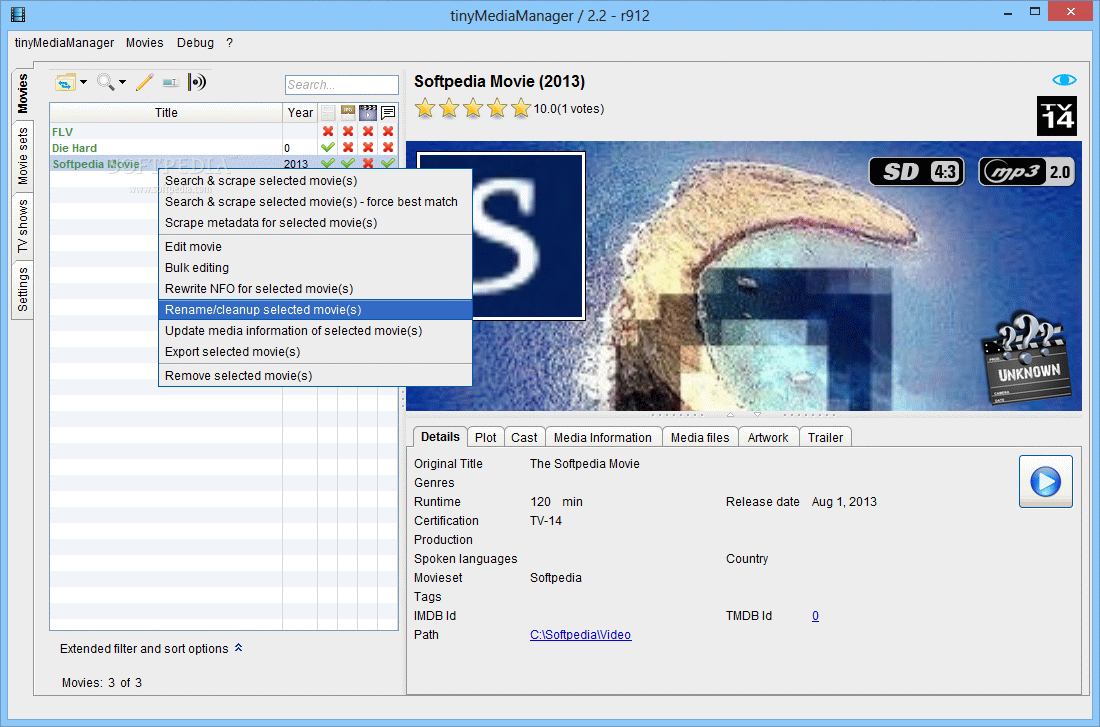Image resolution: width=1100 pixels, height=727 pixels.
Task: Open the ? help menu
Action: [x=229, y=43]
